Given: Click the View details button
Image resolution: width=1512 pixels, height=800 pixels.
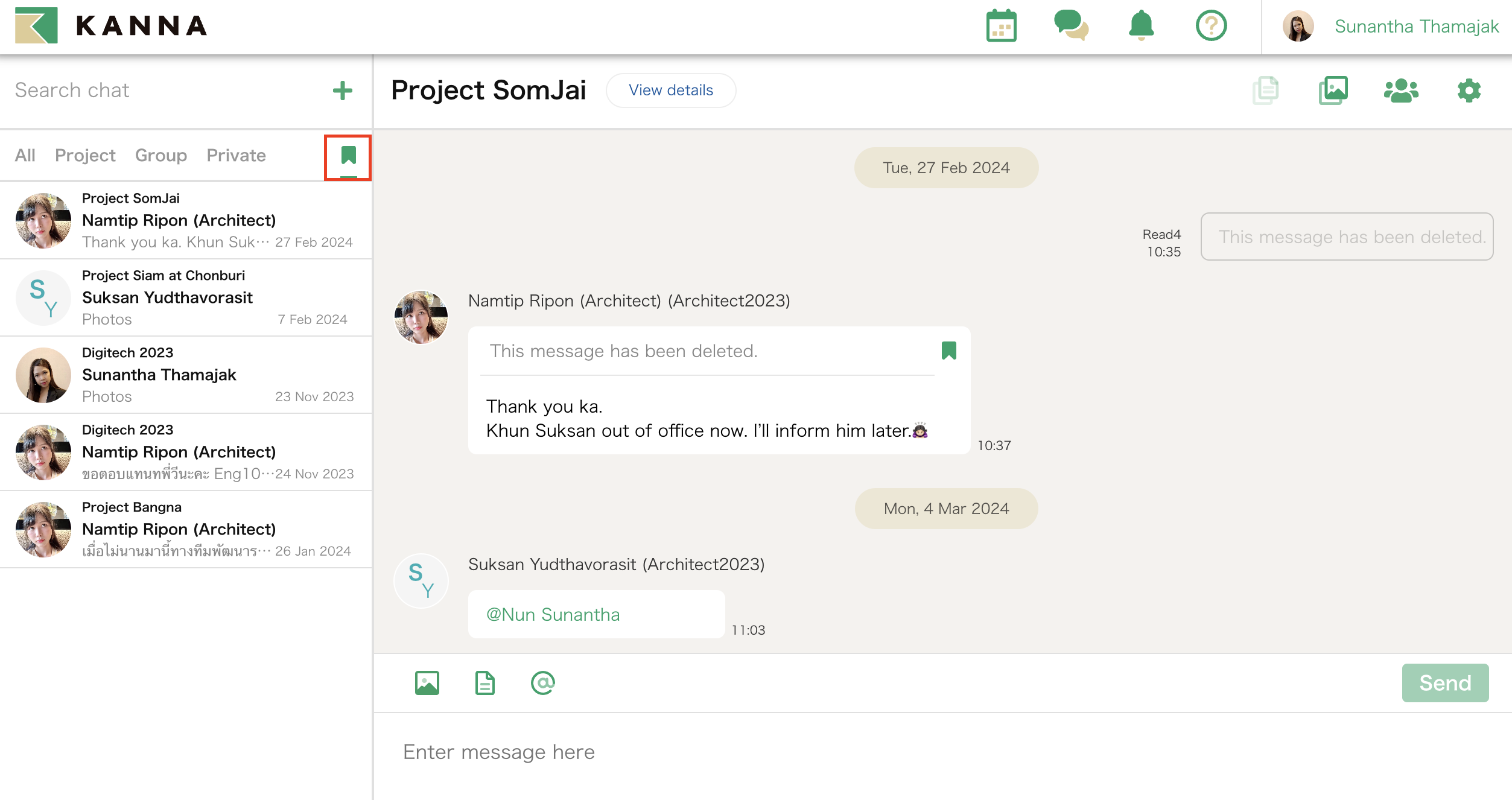Looking at the screenshot, I should (x=670, y=90).
